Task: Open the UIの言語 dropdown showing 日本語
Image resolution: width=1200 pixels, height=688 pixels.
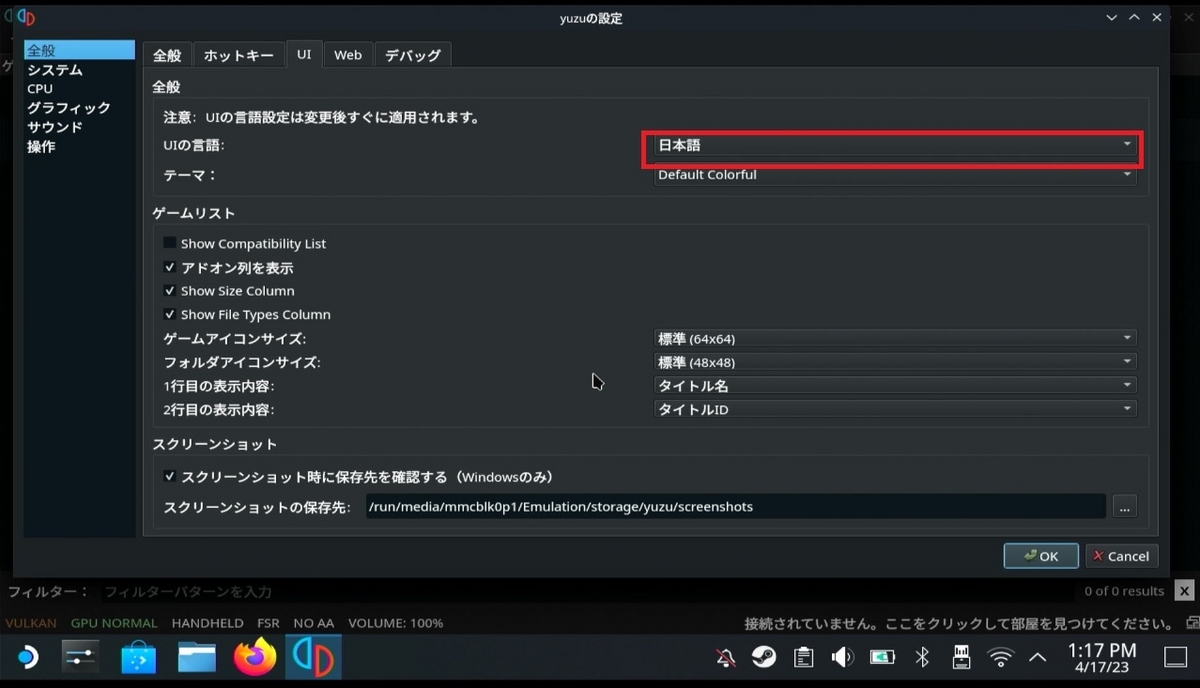Action: [x=894, y=145]
